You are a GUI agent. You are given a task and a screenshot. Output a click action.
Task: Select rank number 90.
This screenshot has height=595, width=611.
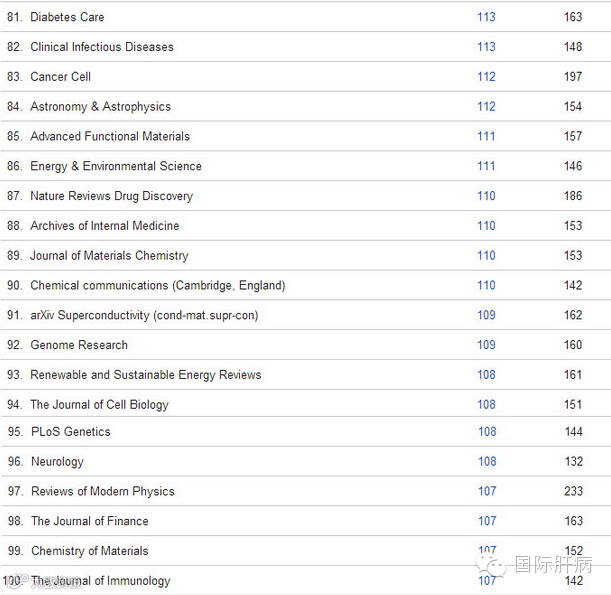tap(14, 285)
